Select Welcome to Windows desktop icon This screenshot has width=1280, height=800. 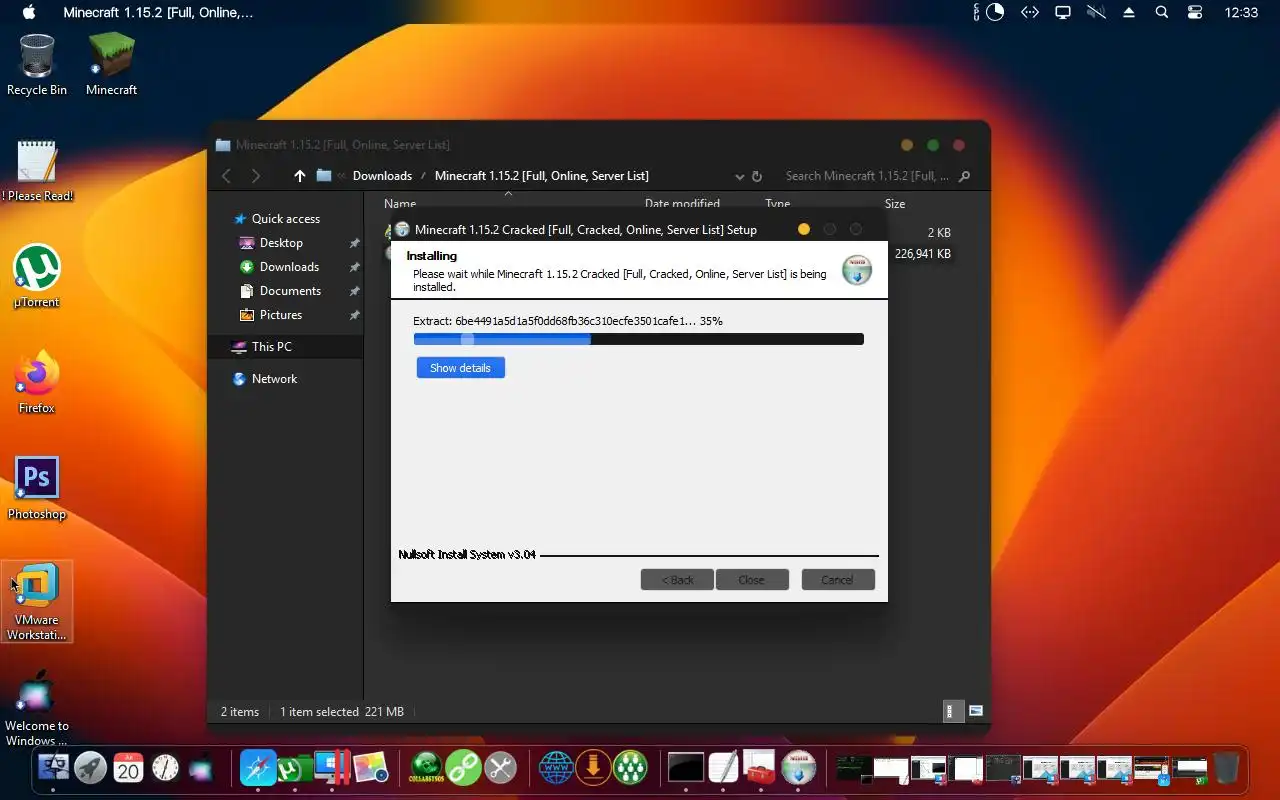37,709
